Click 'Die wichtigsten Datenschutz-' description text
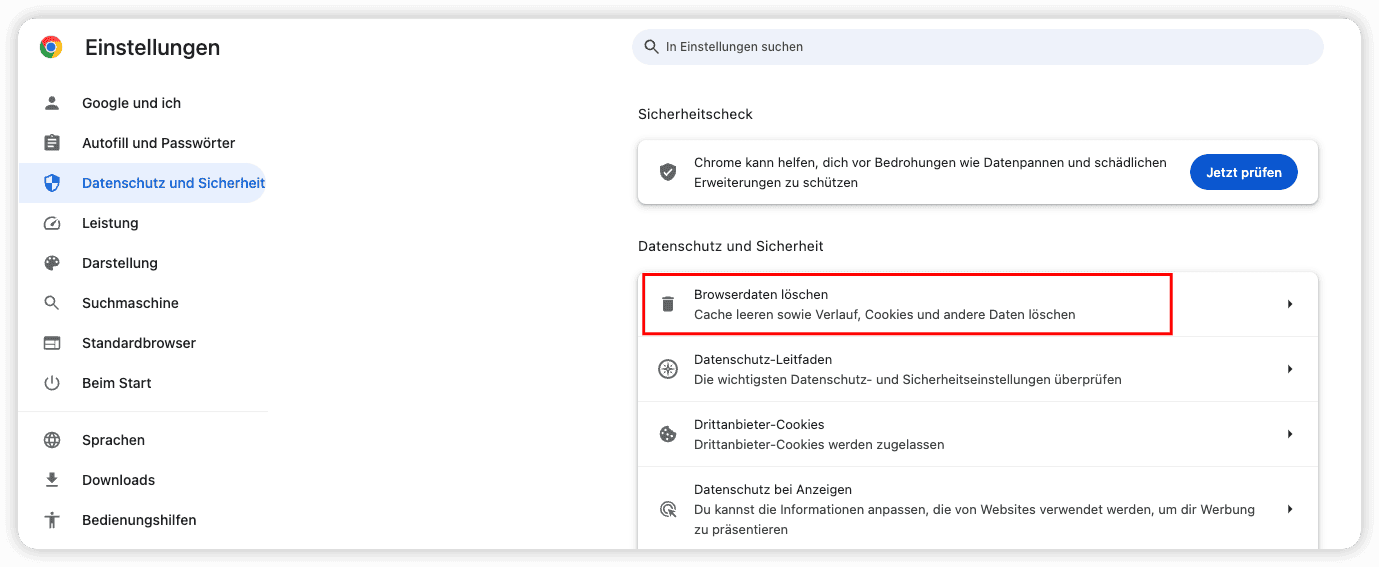The height and width of the screenshot is (567, 1379). [x=907, y=379]
